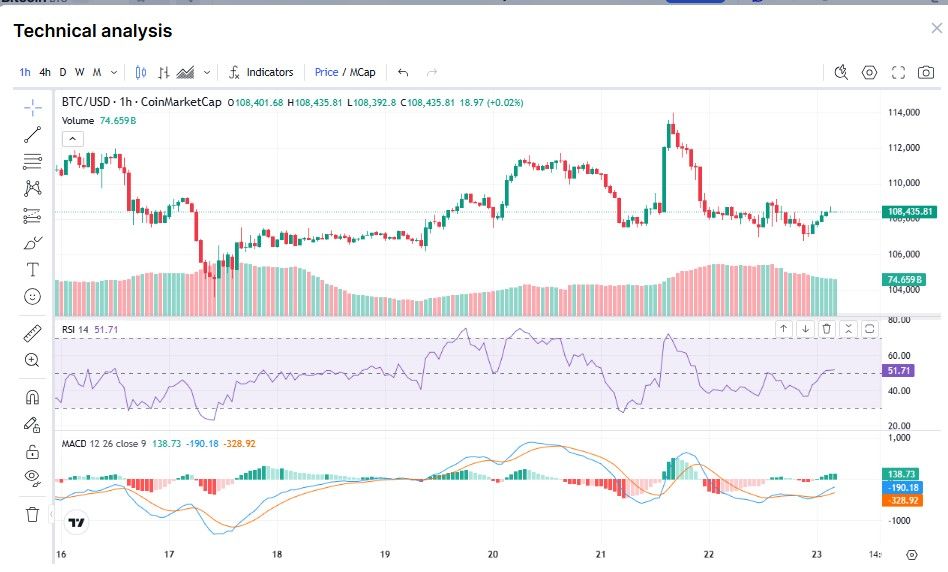This screenshot has height=572, width=948.
Task: Take a chart snapshot with the camera icon
Action: click(x=926, y=72)
